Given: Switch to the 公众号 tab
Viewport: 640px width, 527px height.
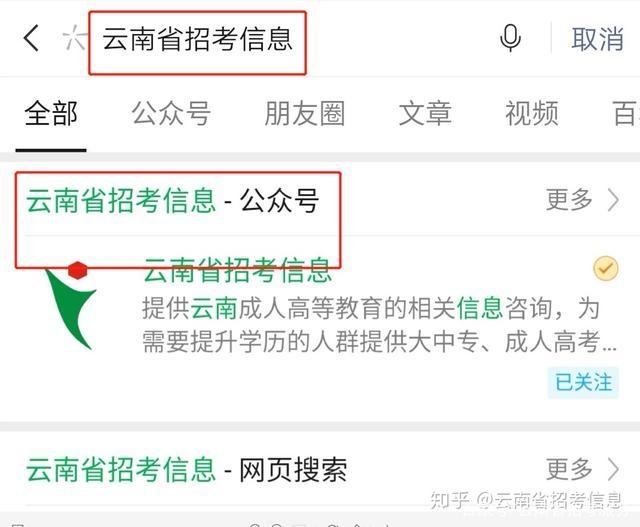Looking at the screenshot, I should coord(171,113).
